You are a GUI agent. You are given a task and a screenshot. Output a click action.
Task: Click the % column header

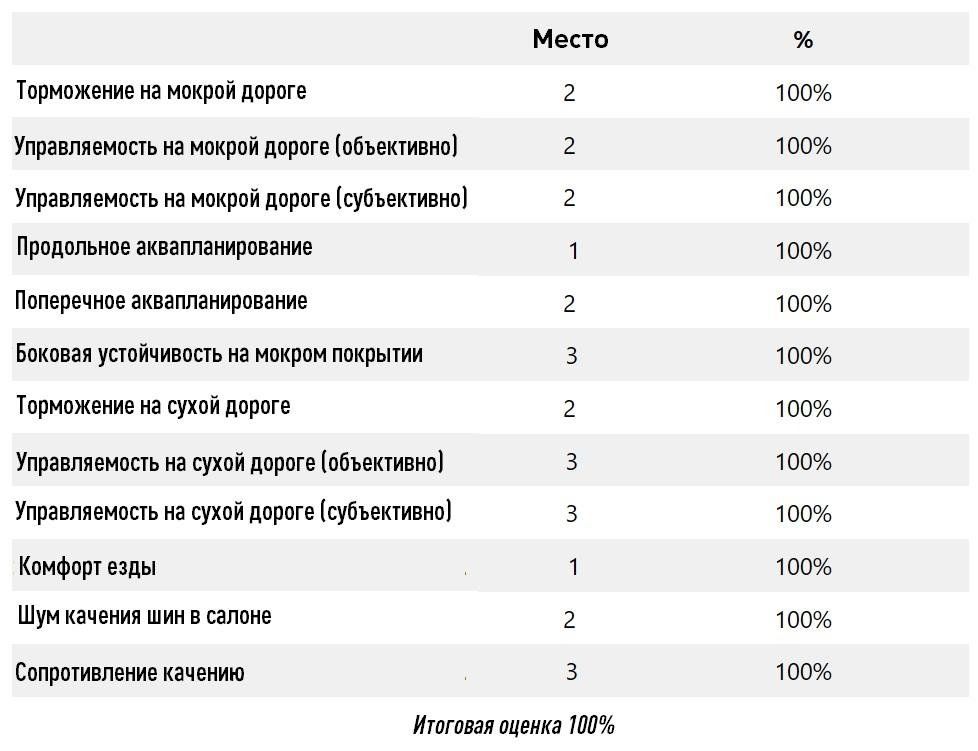coord(803,40)
